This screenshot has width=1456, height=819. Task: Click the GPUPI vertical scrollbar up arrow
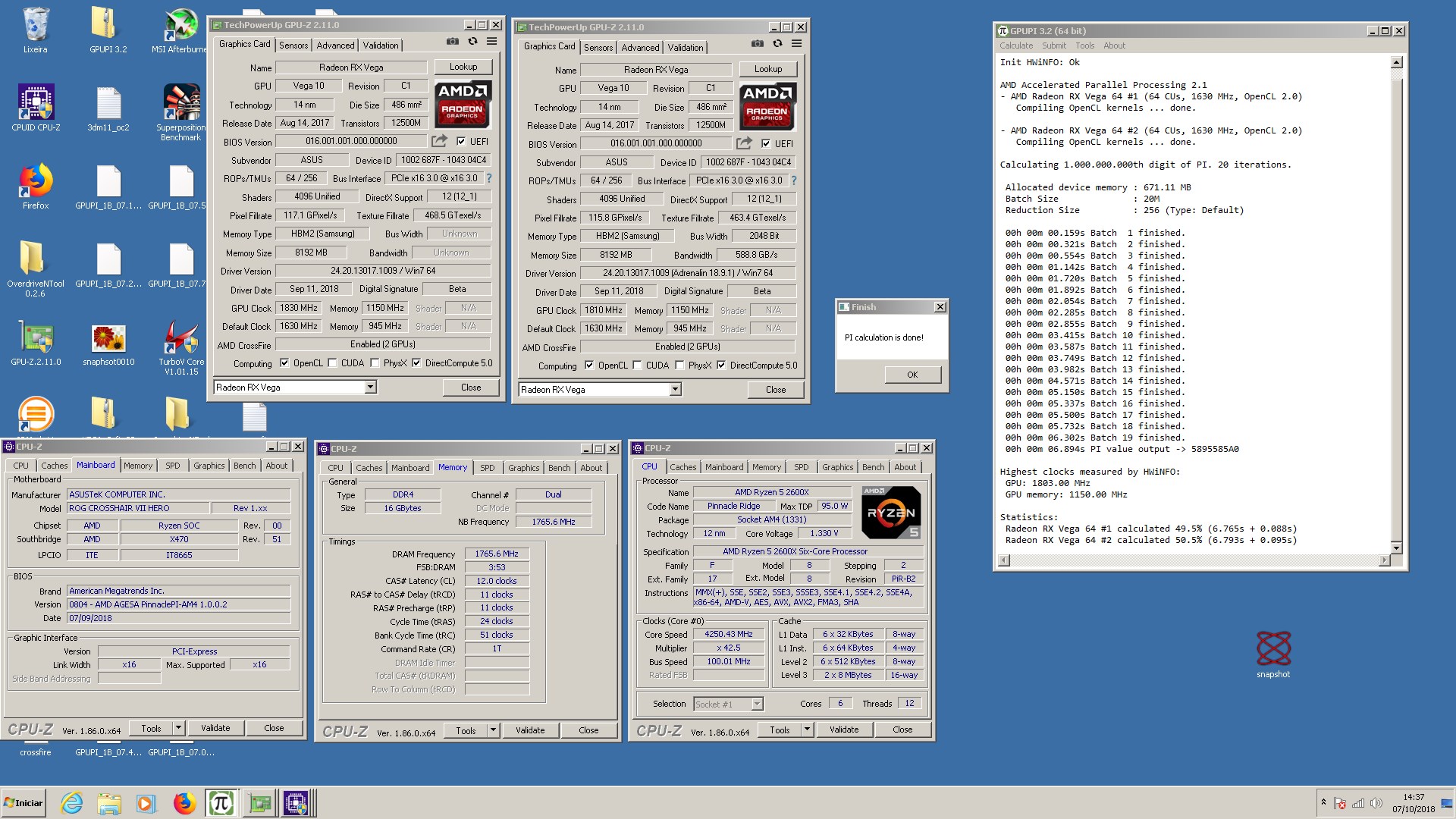click(1397, 62)
